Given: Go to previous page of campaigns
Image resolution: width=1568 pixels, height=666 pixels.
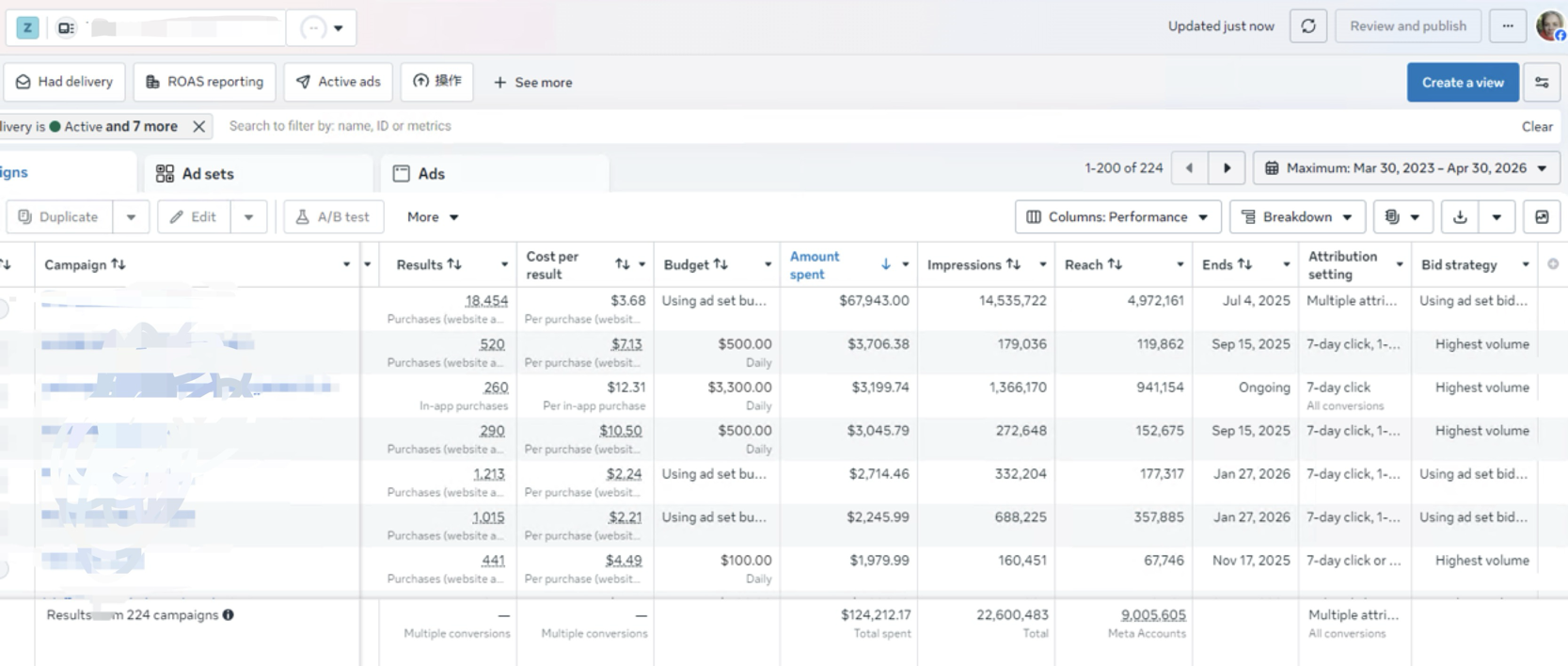Looking at the screenshot, I should (x=1189, y=168).
